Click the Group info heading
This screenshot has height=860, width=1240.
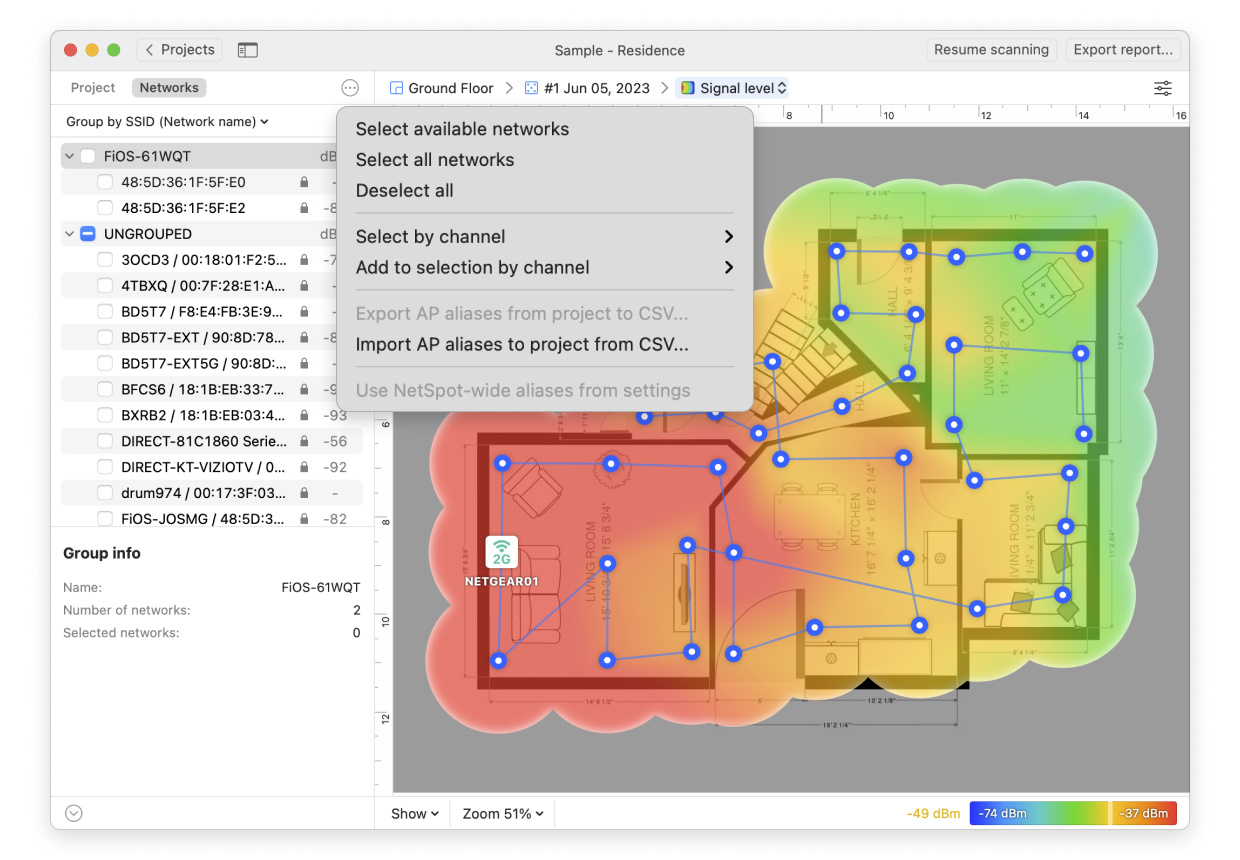(x=102, y=553)
